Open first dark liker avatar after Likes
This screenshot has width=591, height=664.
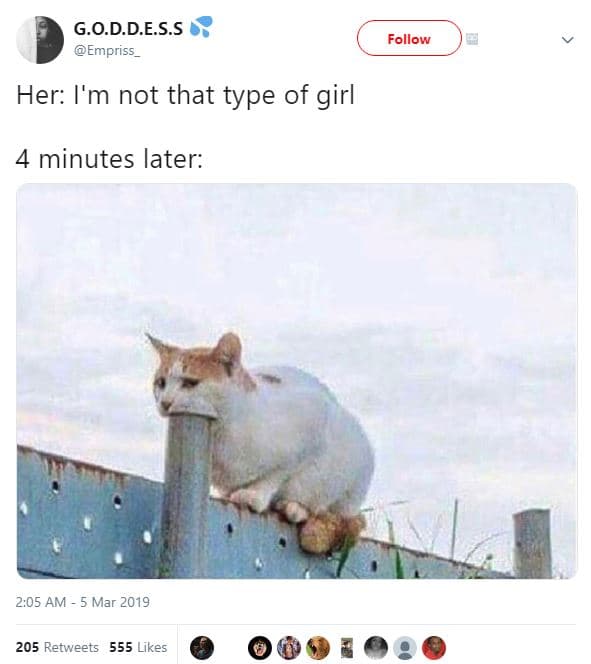(x=202, y=647)
